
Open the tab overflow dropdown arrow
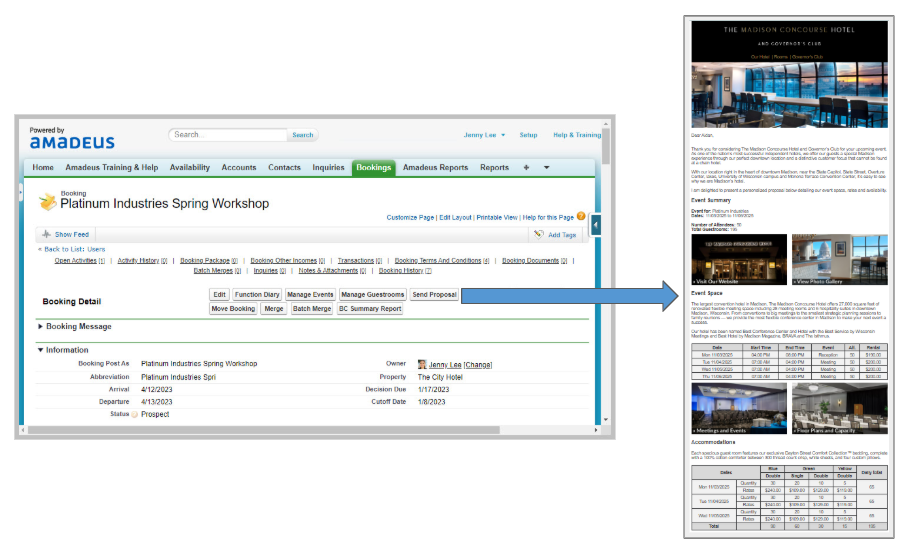pos(546,168)
